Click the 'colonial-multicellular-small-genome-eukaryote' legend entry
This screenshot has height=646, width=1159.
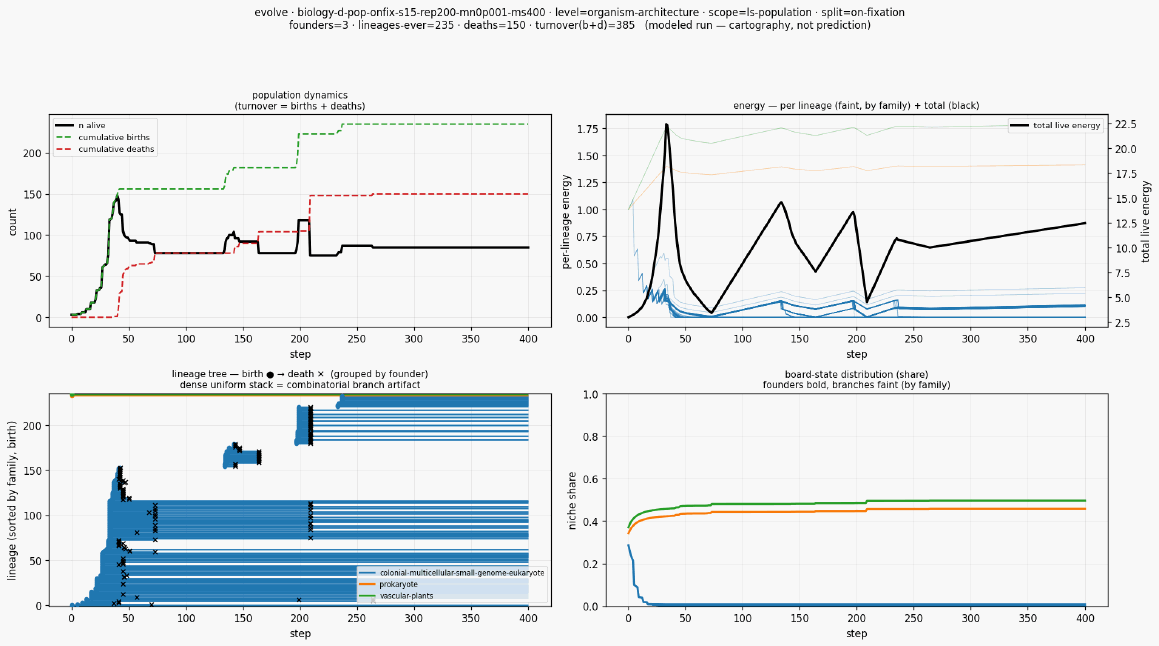pos(451,573)
